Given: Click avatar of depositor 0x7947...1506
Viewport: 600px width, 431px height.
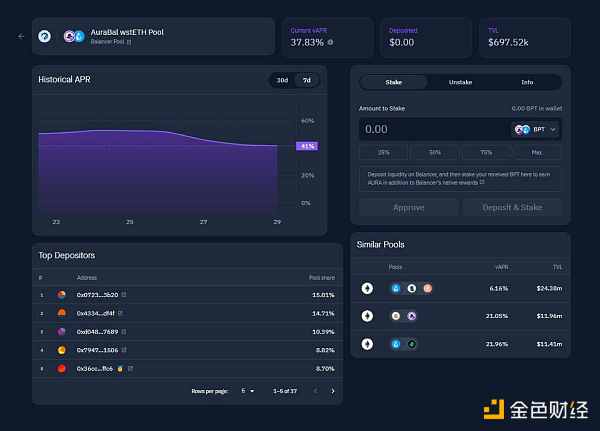Looking at the screenshot, I should 61,350.
